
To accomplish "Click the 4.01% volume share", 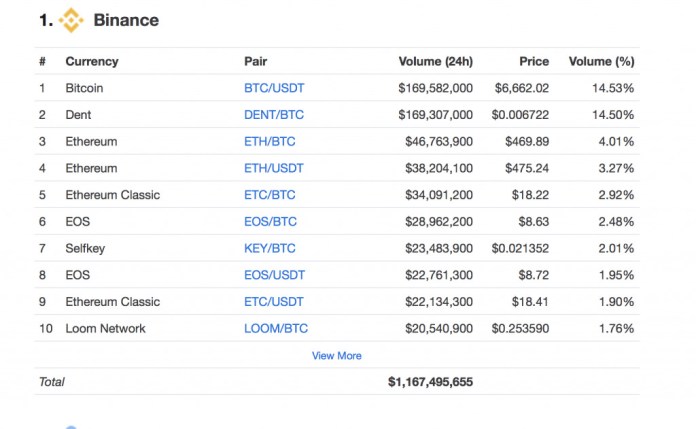I will (x=616, y=141).
